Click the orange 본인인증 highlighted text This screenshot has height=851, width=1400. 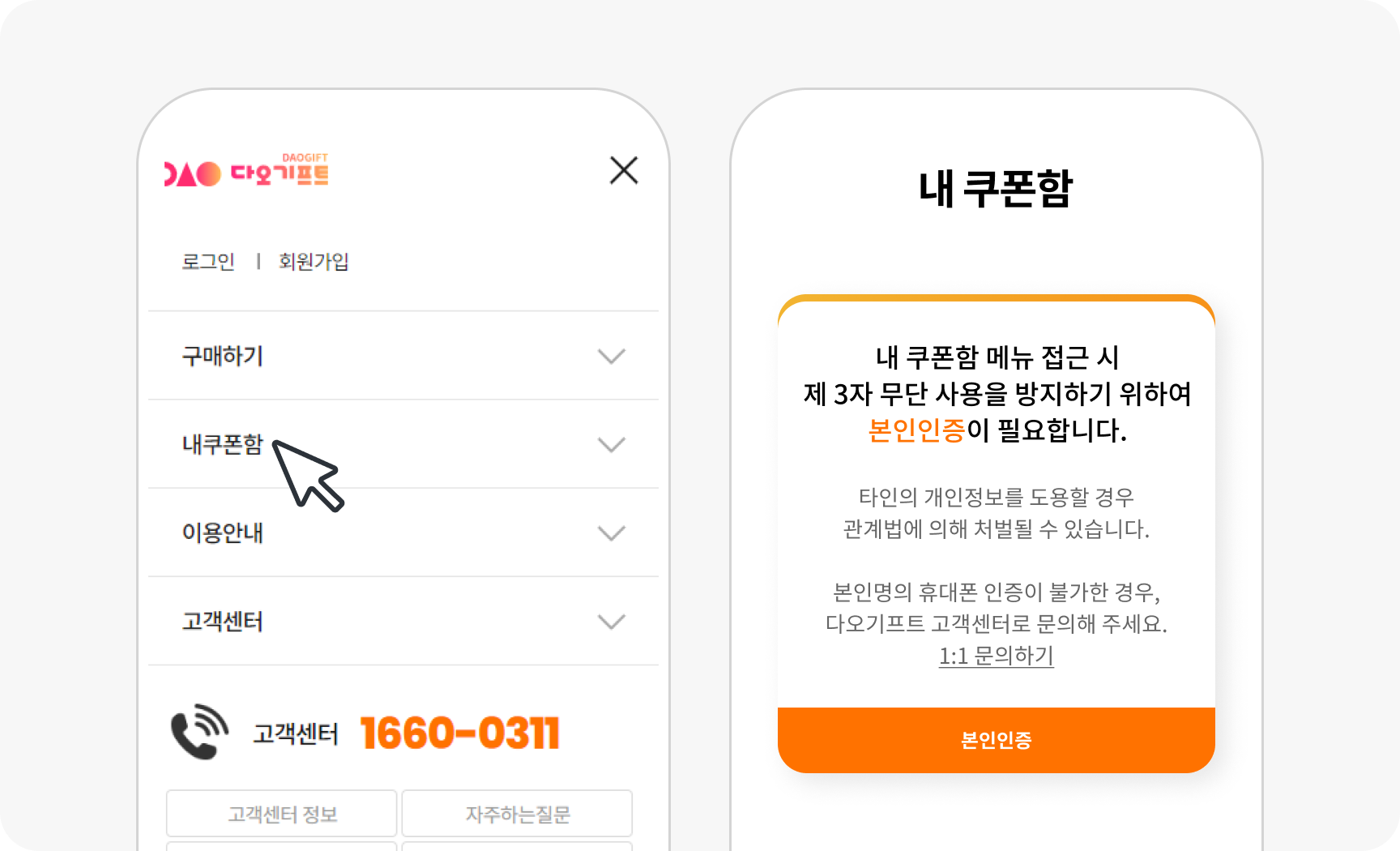tap(916, 430)
